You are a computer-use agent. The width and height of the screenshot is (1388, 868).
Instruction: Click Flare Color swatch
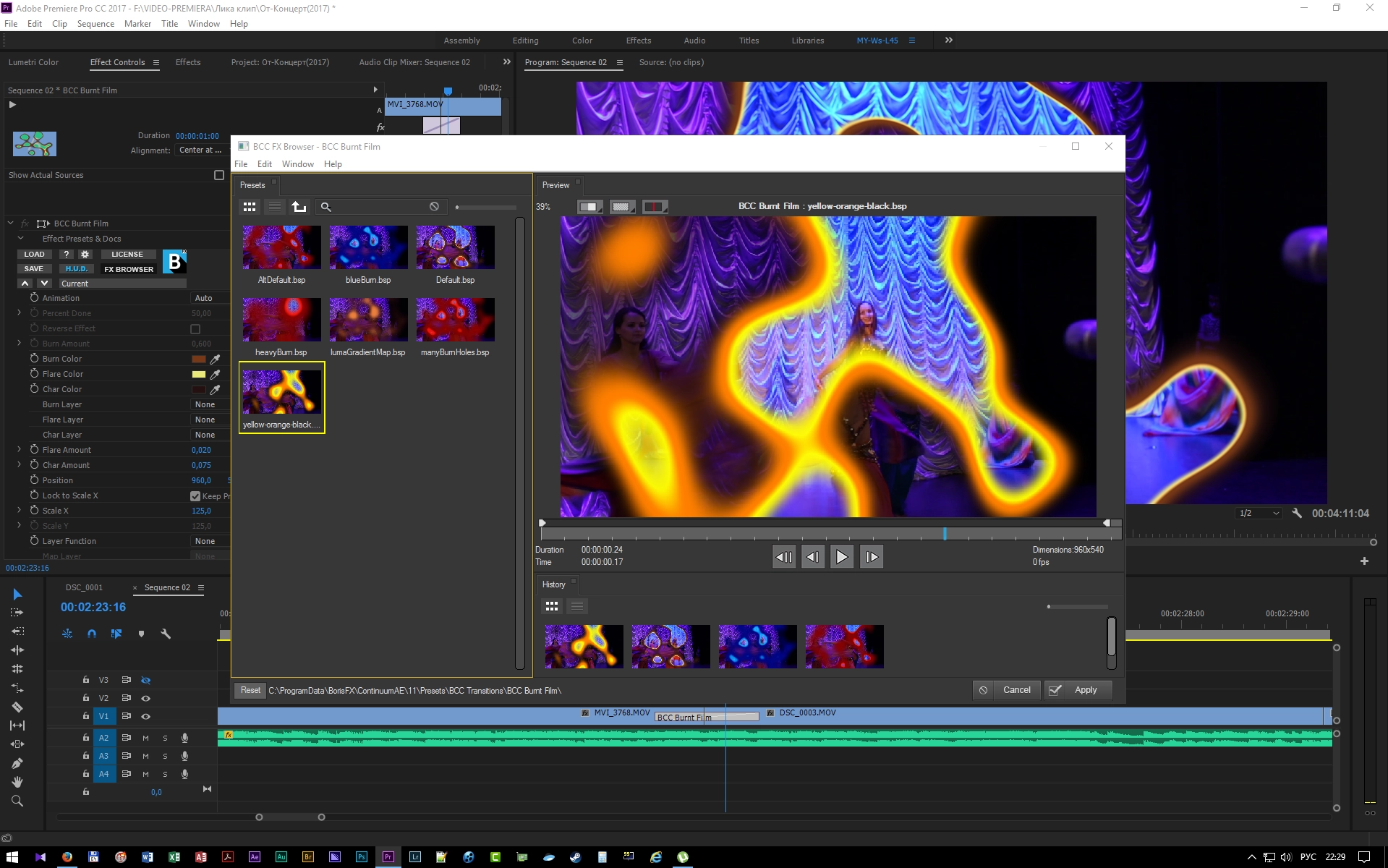(x=198, y=374)
